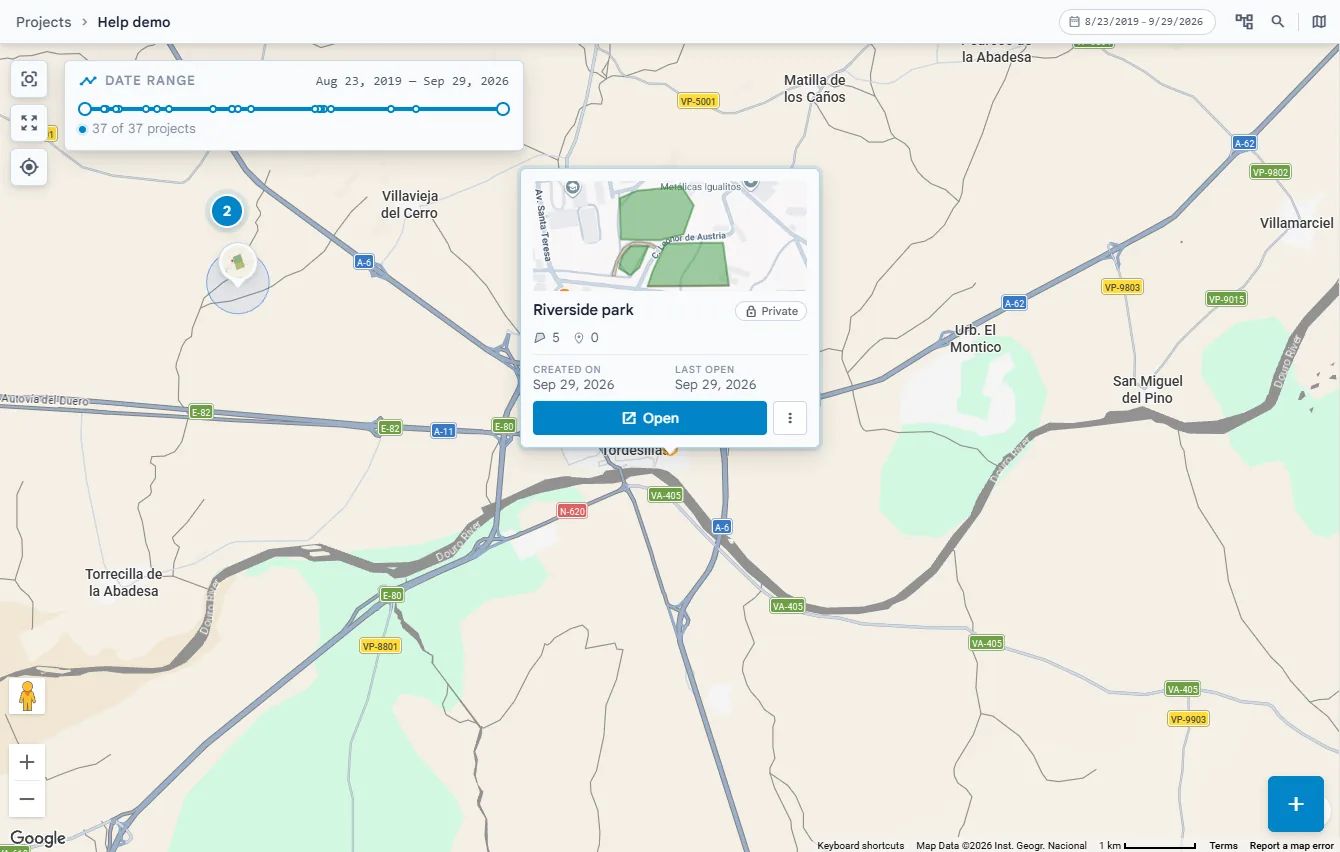Screen dimensions: 1340x852
Task: Click Report a map error
Action: (1292, 846)
